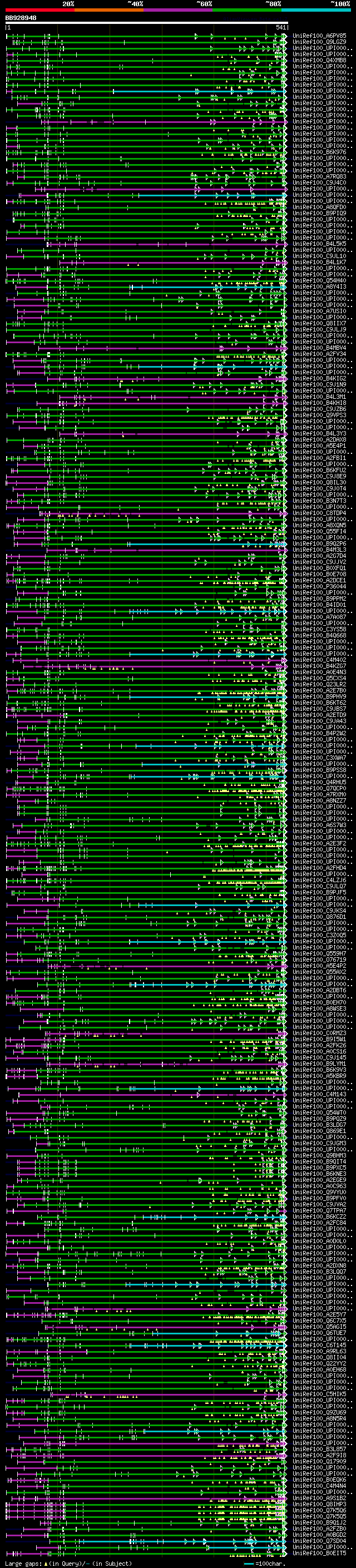
Task: Select the UniRef100_Q54H40 entry
Action: pyautogui.click(x=319, y=280)
